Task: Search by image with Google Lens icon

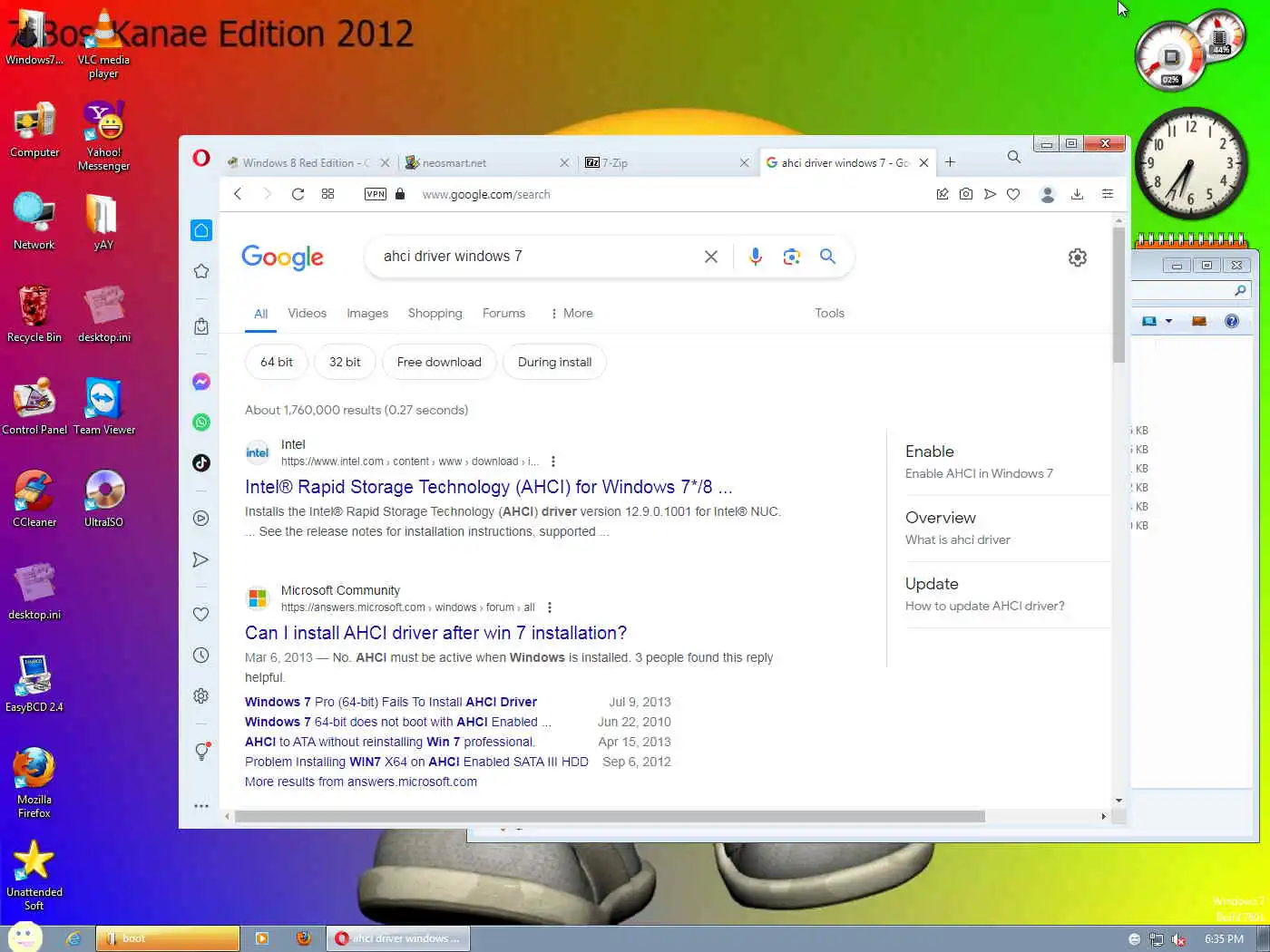Action: 792,257
